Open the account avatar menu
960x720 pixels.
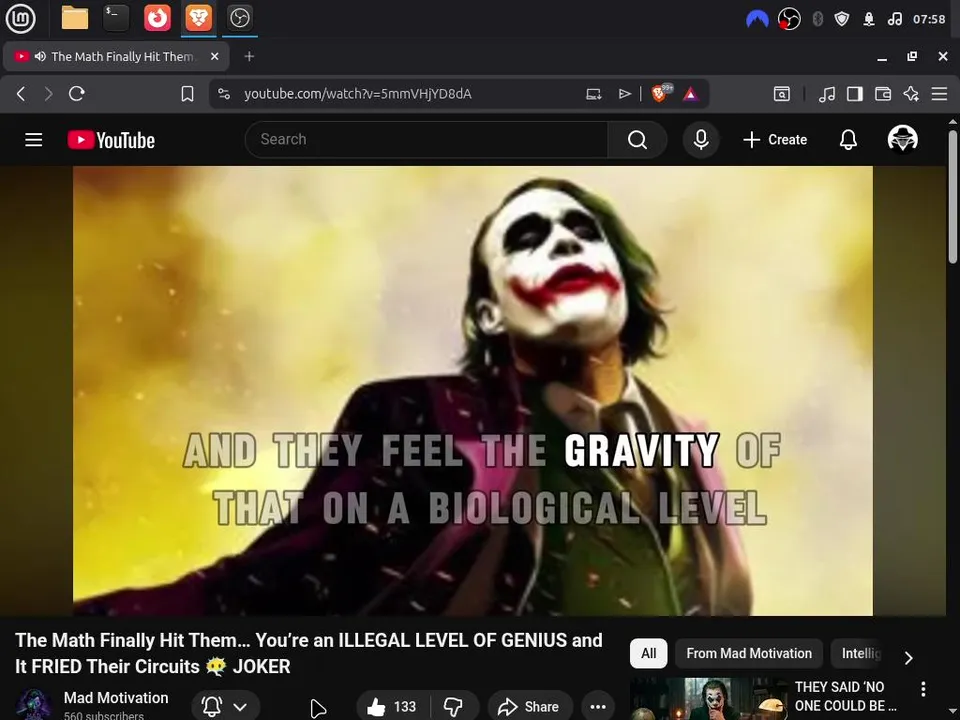coord(902,139)
